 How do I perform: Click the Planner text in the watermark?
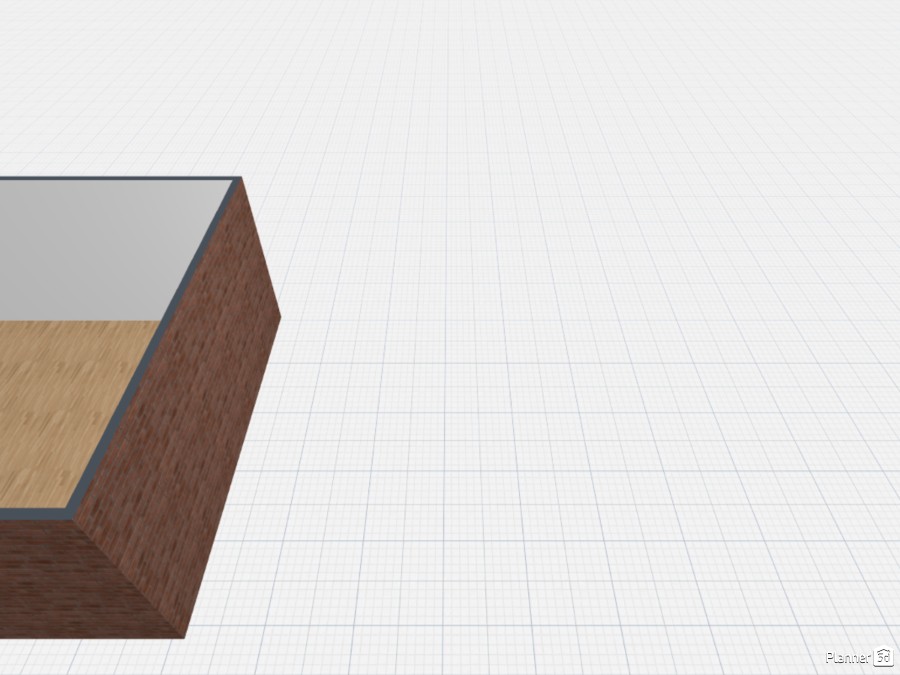point(848,659)
